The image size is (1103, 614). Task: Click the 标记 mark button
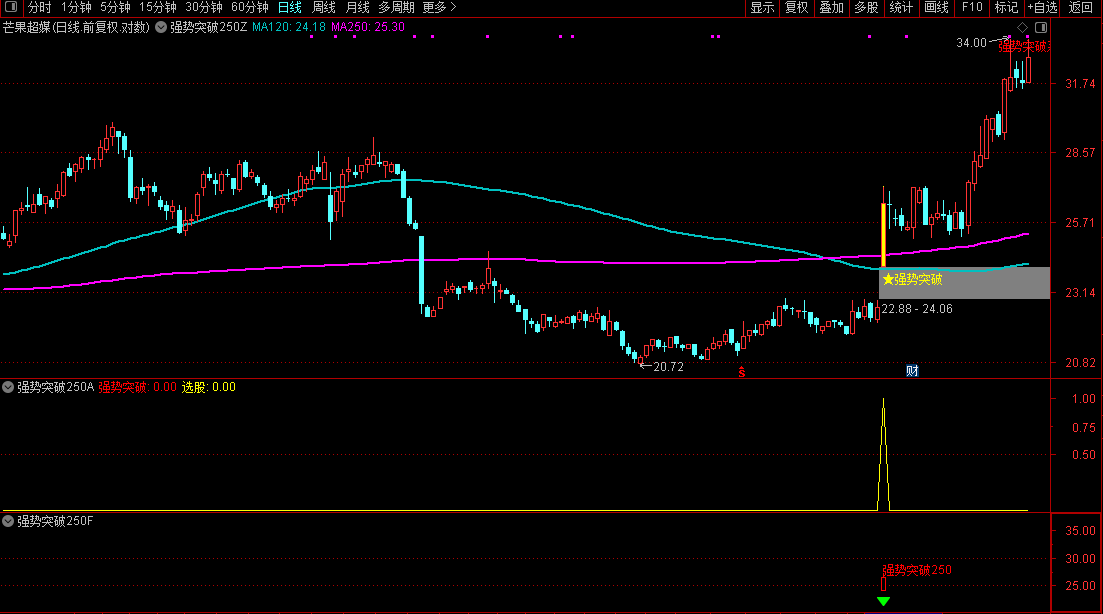pos(1006,8)
